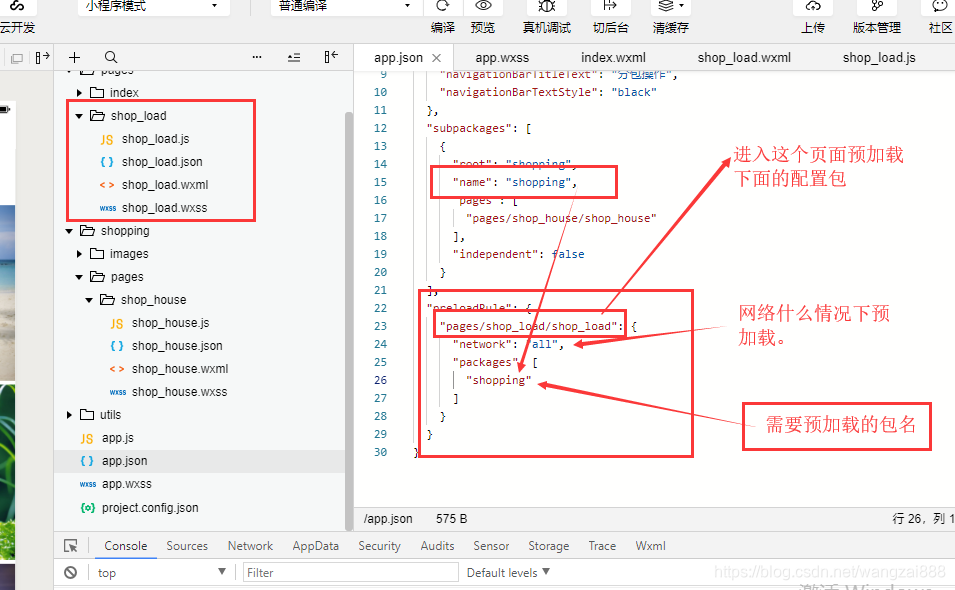Expand the index folder

coord(79,93)
